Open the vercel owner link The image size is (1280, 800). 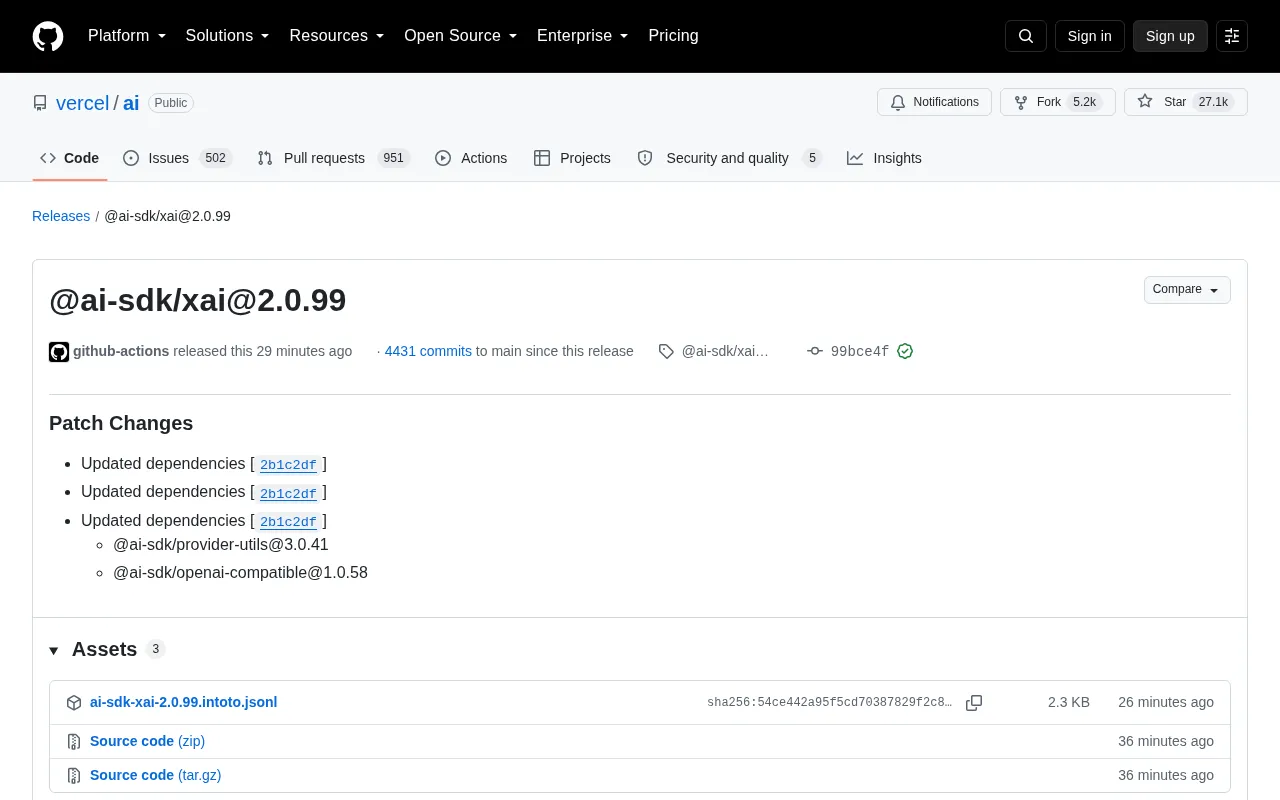coord(82,103)
